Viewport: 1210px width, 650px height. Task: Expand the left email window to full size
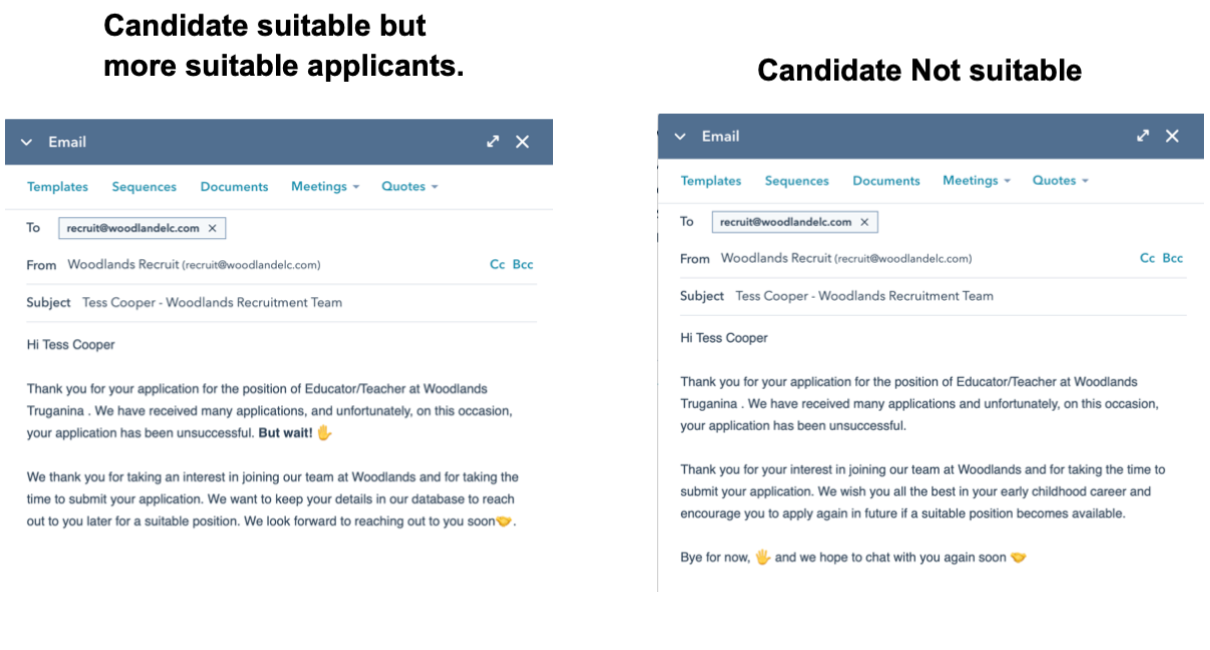[493, 142]
